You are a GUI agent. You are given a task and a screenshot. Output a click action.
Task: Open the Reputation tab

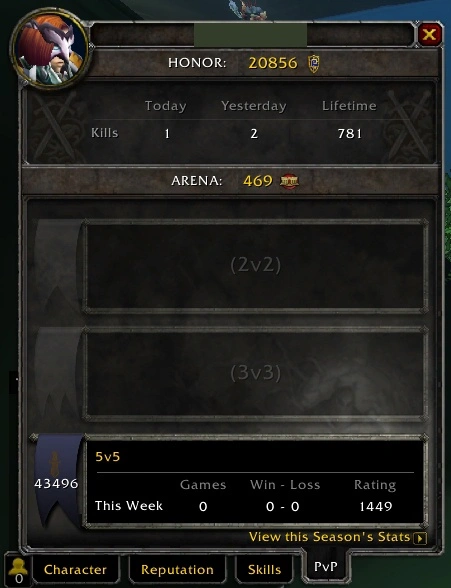(x=177, y=570)
